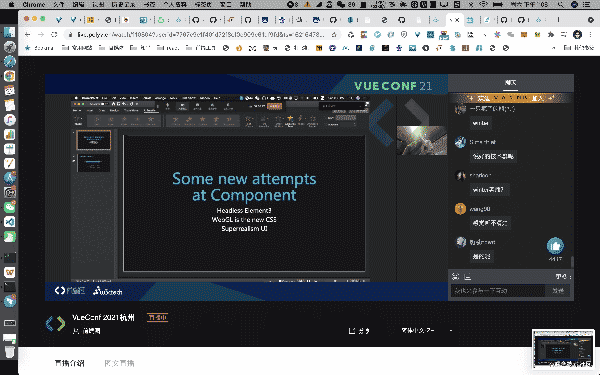Open Visual Studio Code from the Dock
This screenshot has height=375, width=600.
point(10,222)
